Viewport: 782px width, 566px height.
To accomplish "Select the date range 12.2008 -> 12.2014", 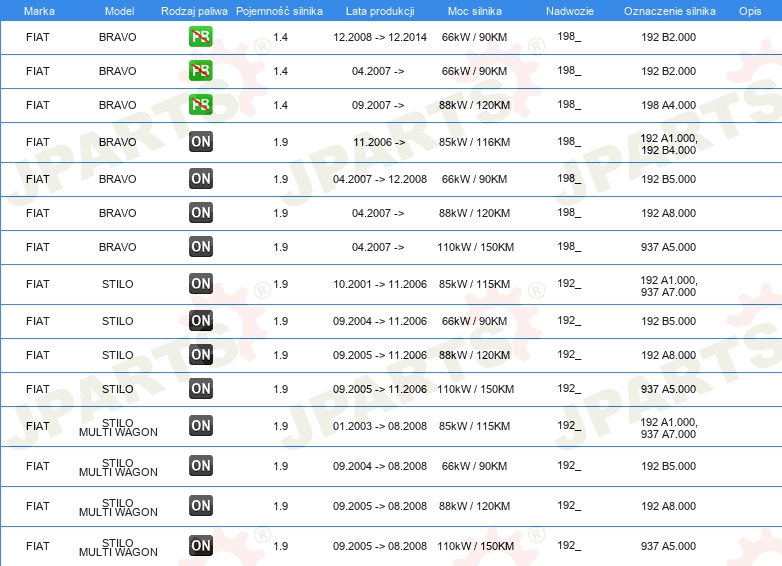I will [380, 37].
